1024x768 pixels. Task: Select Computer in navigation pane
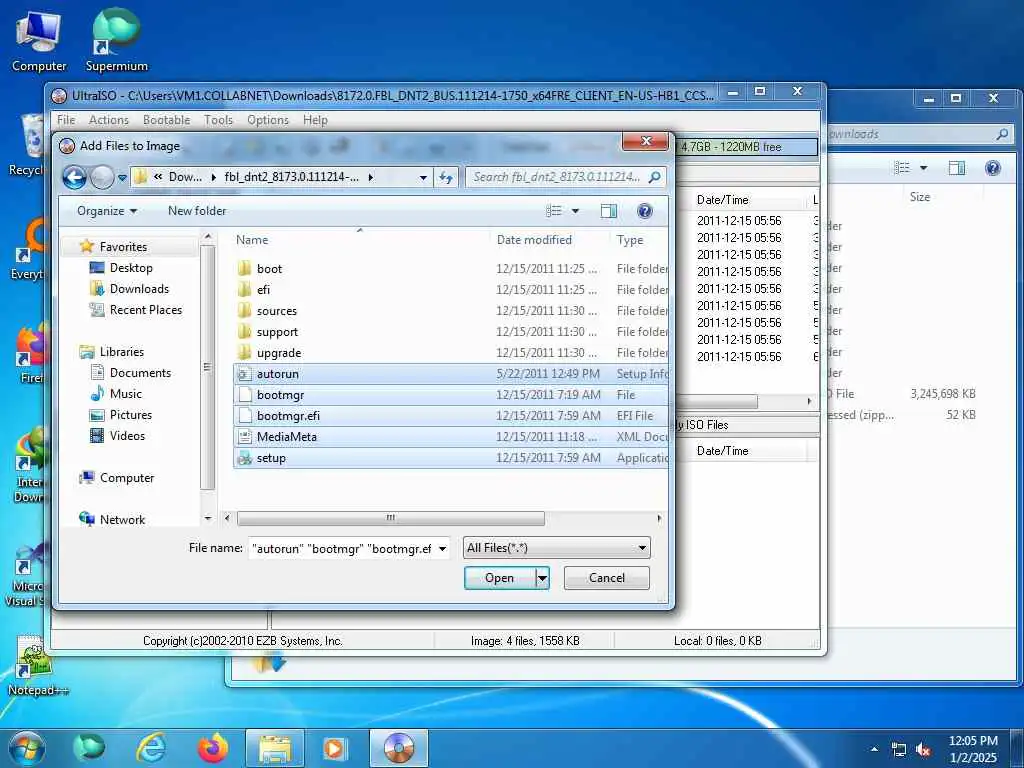(x=127, y=478)
